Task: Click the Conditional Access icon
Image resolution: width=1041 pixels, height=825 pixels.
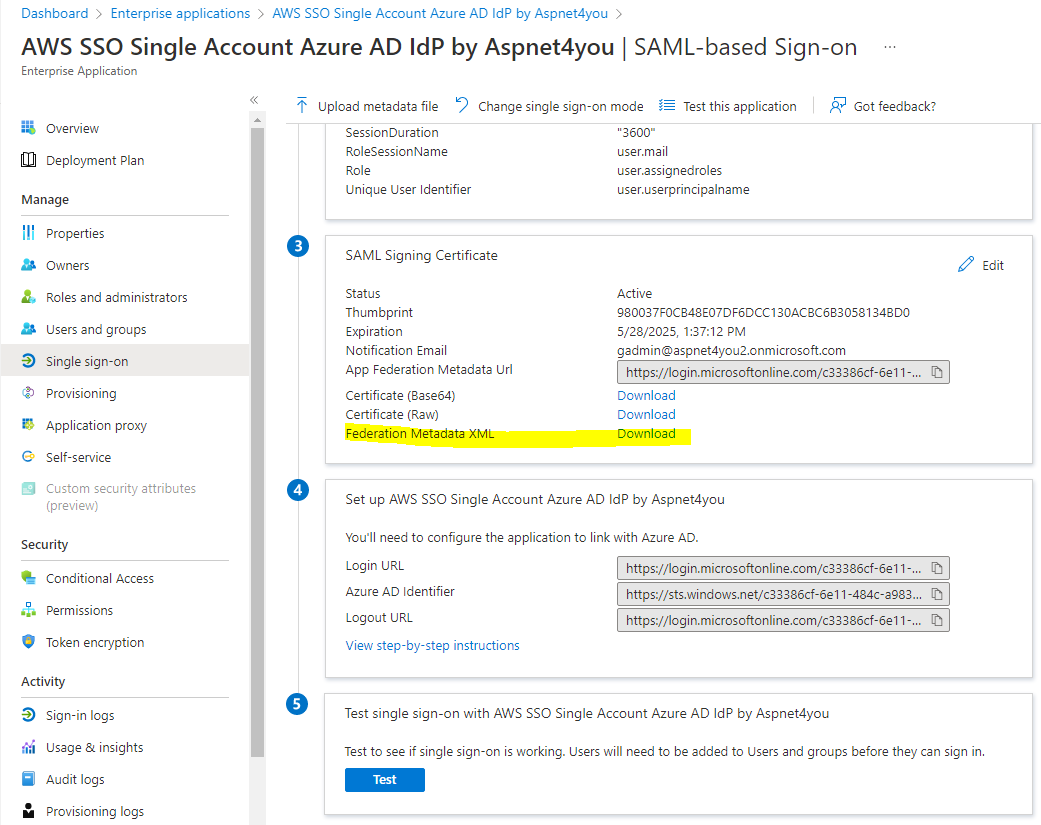Action: click(x=28, y=577)
